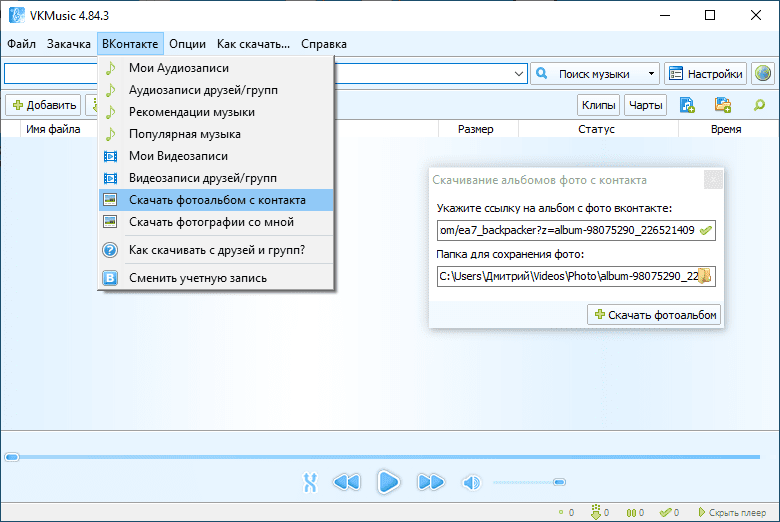Expand the Поиск музыки dropdown arrow

(651, 74)
